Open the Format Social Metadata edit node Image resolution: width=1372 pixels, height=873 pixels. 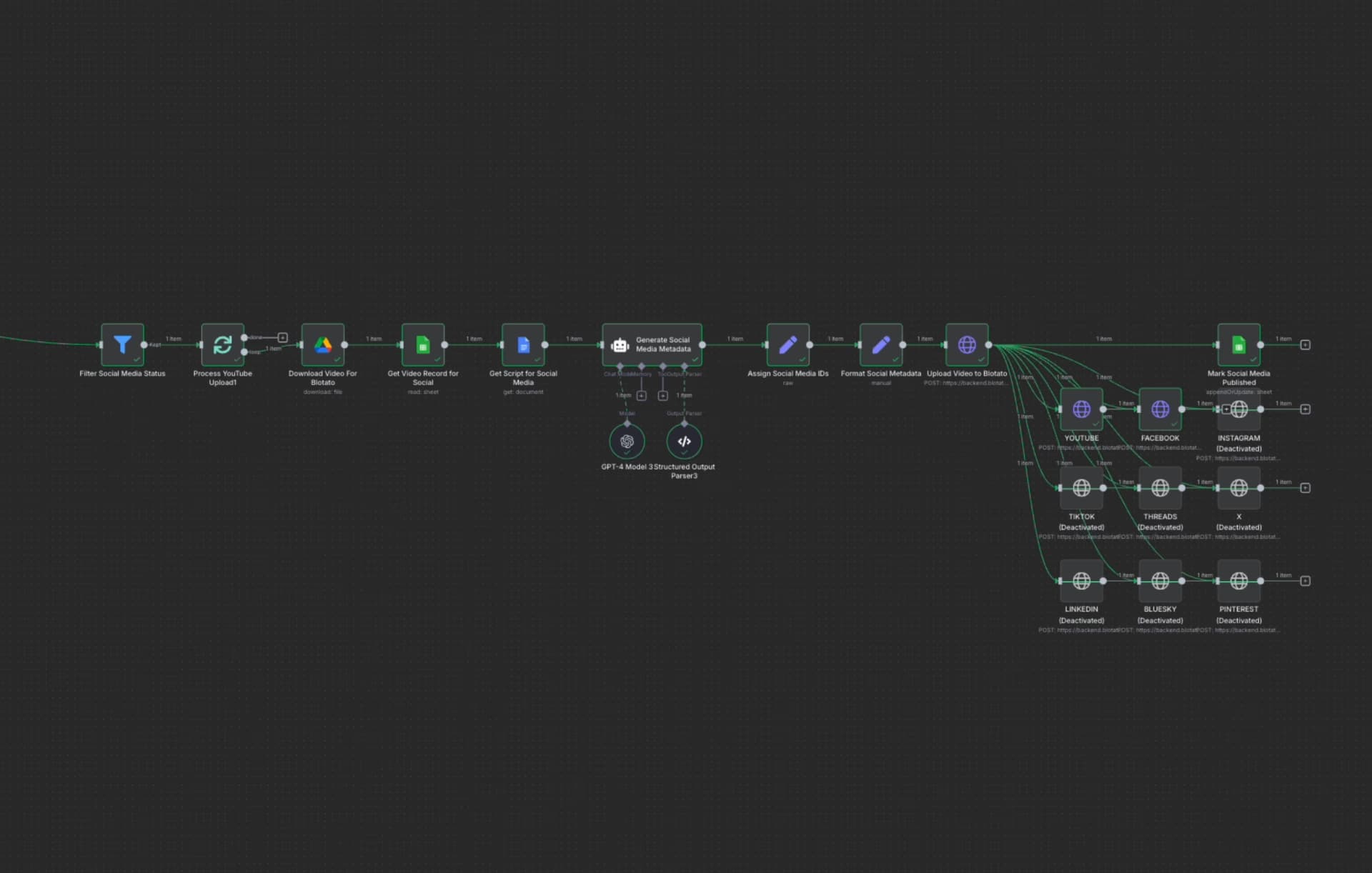point(880,345)
